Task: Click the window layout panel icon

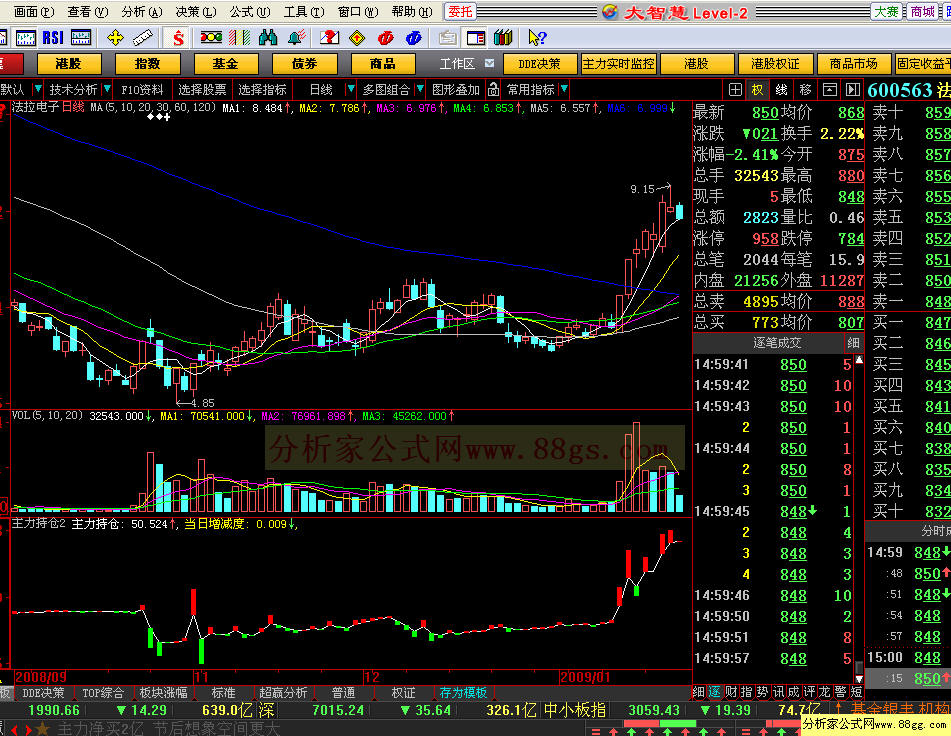Action: click(476, 38)
